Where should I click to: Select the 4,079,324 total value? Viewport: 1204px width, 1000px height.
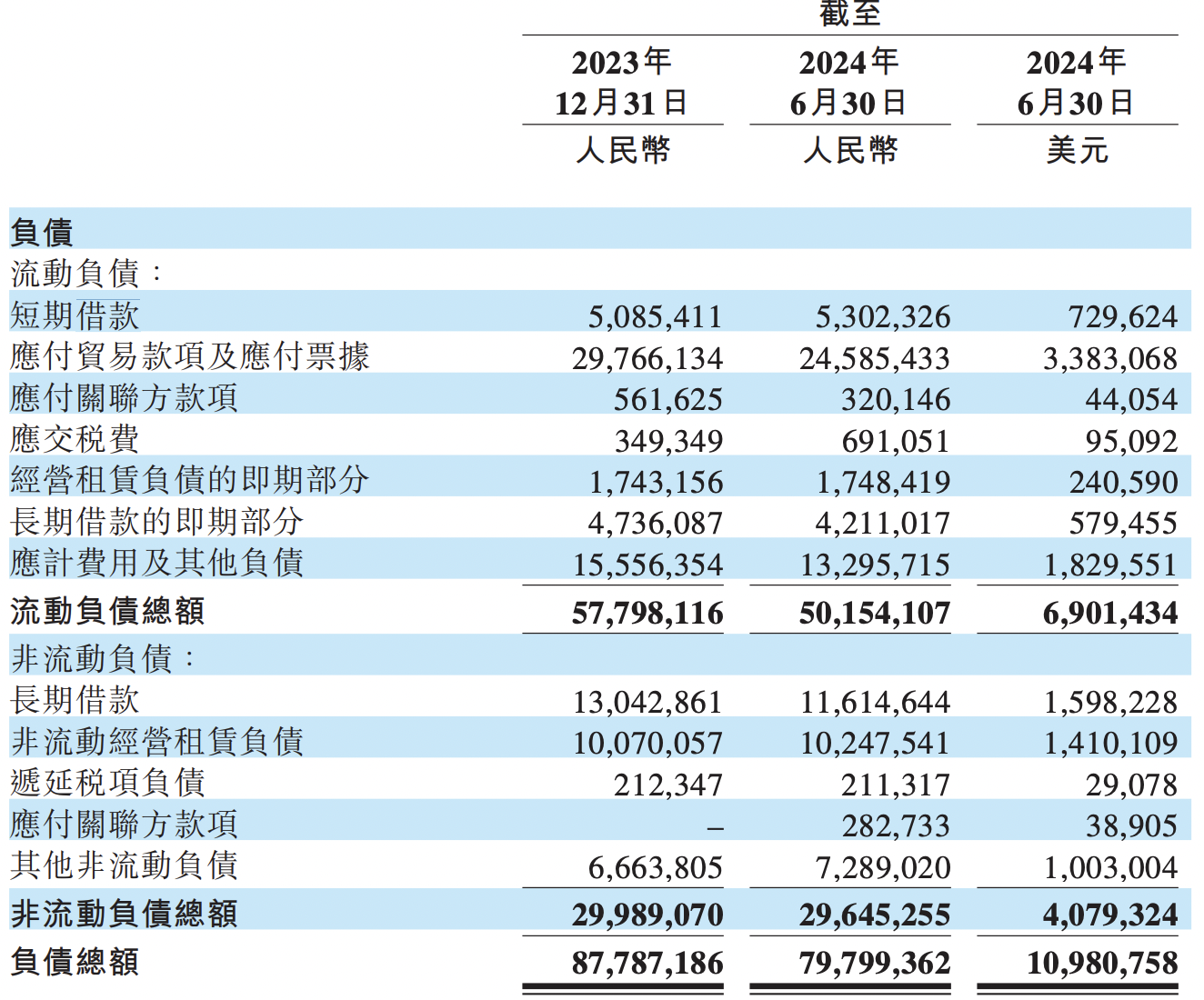coord(1110,915)
